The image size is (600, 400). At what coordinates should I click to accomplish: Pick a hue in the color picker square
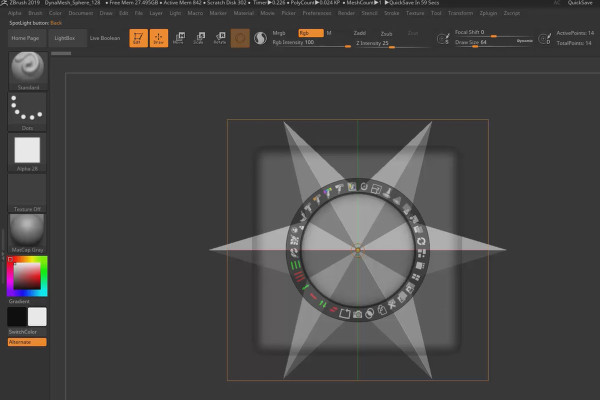pyautogui.click(x=27, y=276)
